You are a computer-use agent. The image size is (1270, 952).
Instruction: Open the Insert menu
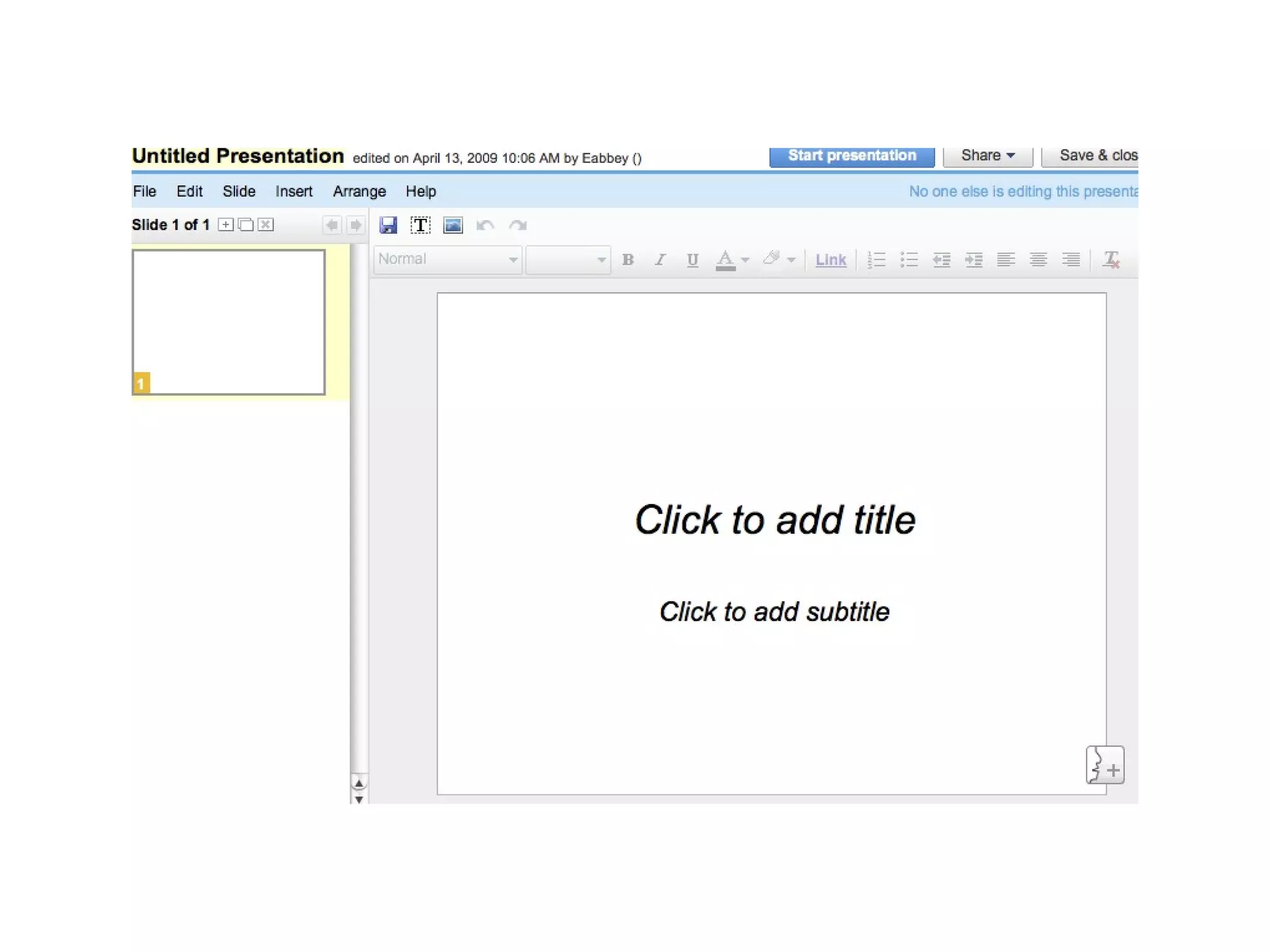coord(293,192)
